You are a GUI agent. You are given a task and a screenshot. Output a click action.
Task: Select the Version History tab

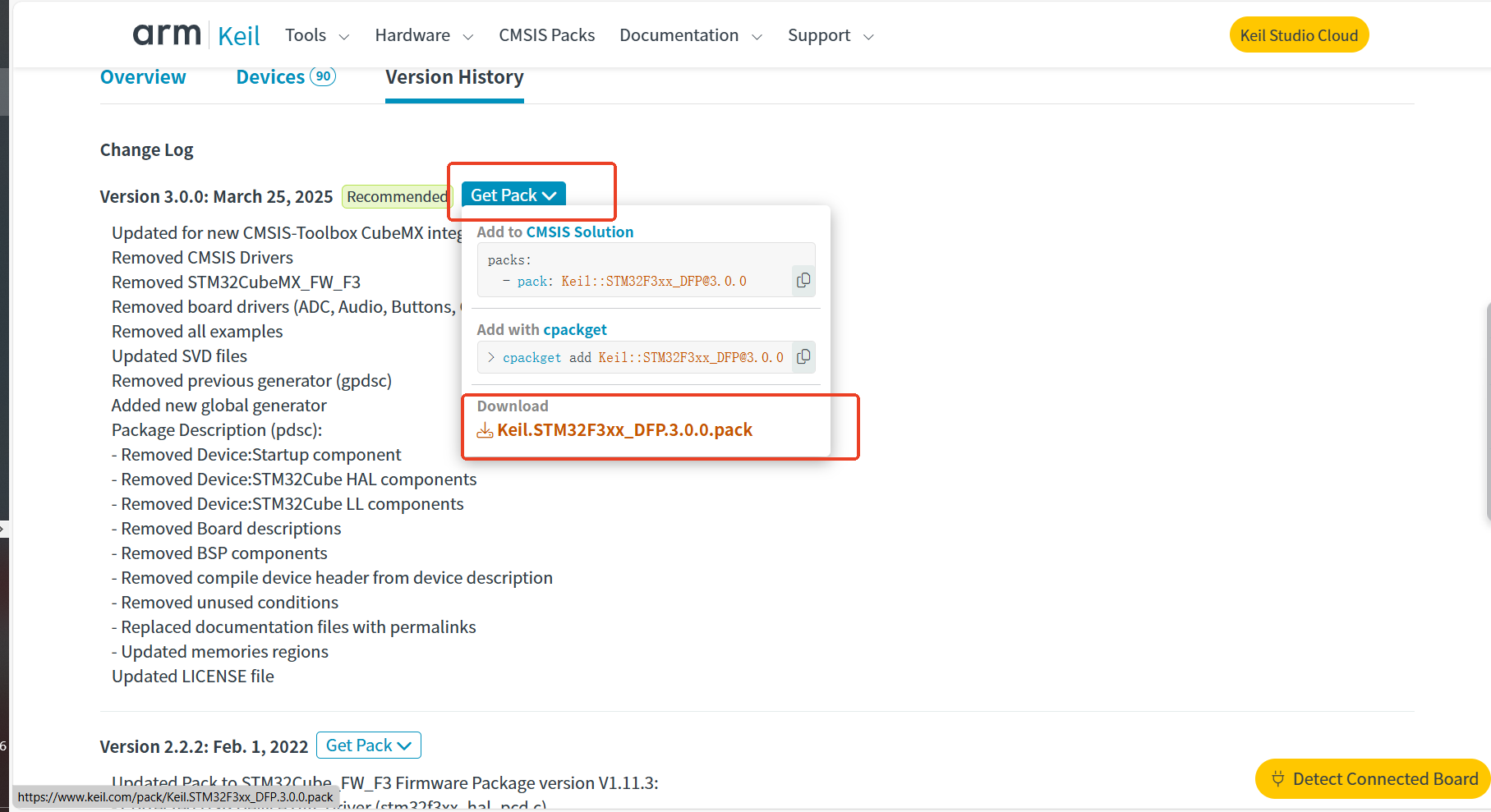click(x=454, y=77)
